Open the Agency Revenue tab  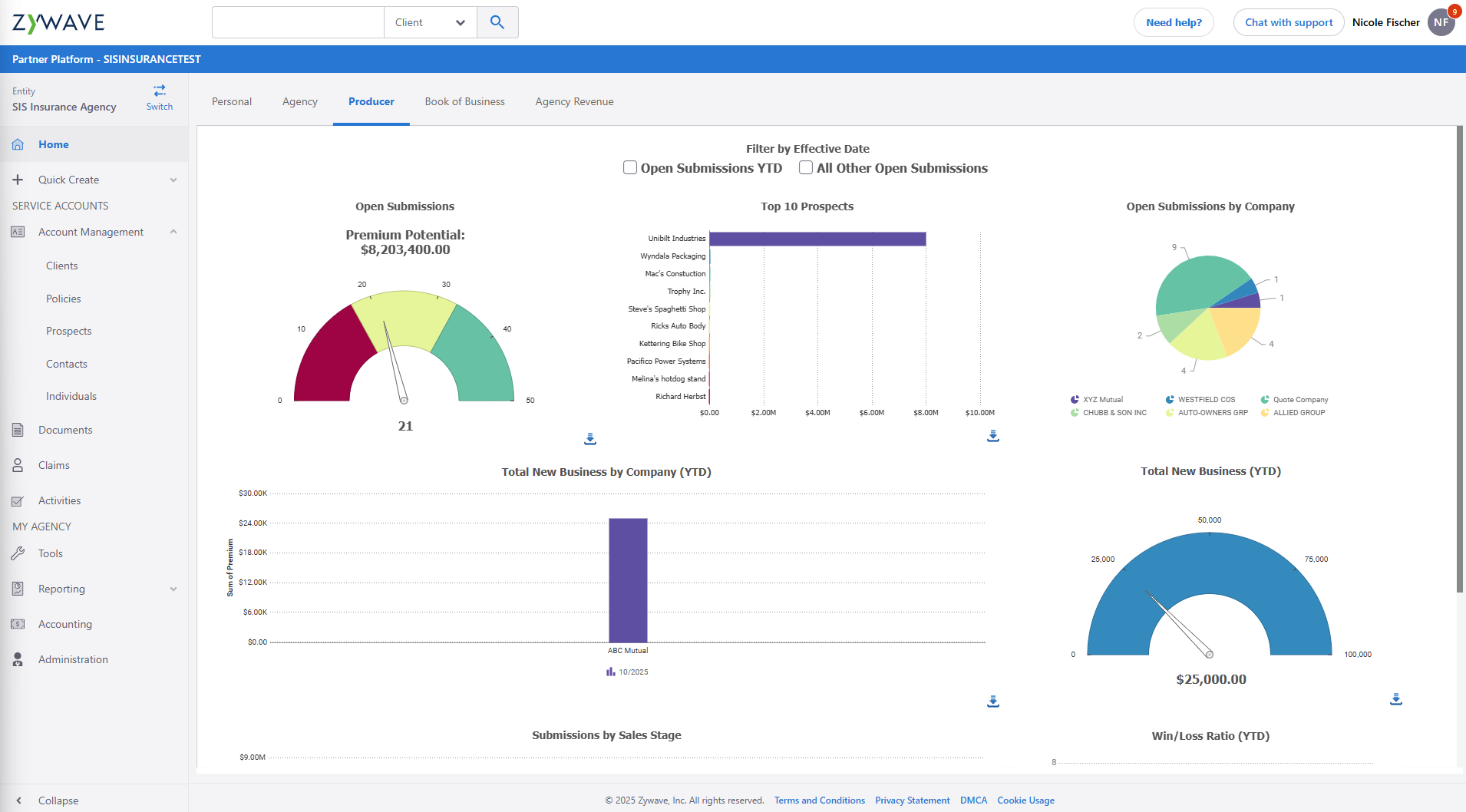[x=574, y=101]
